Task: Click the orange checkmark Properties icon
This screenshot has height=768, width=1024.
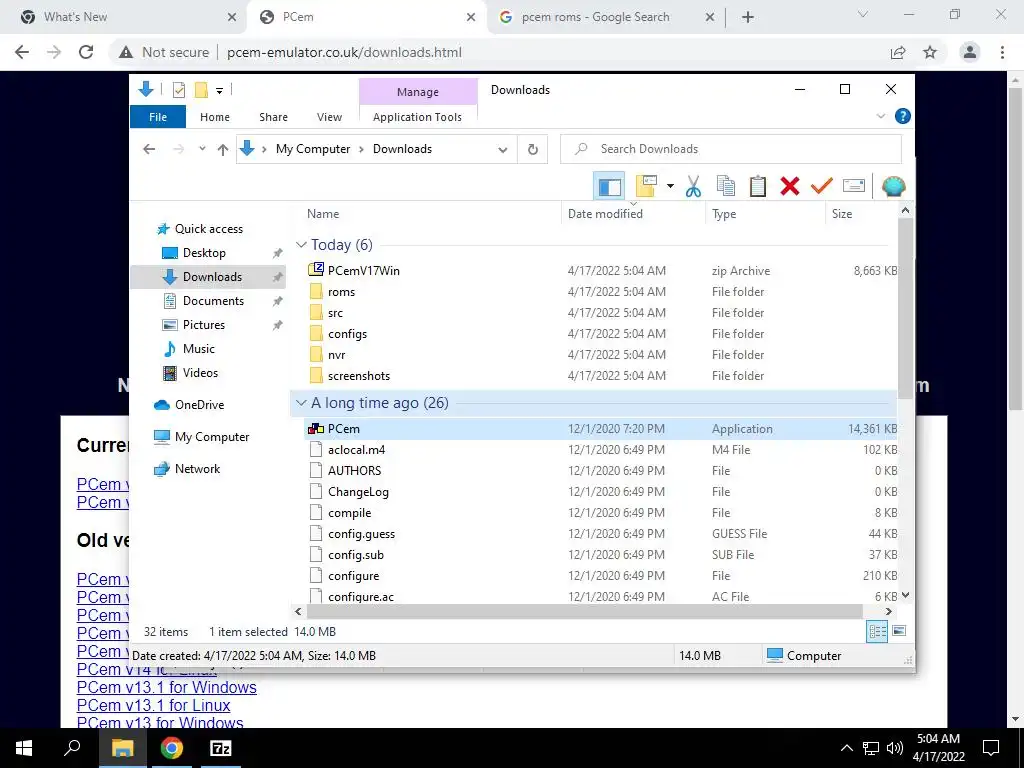Action: [x=822, y=187]
